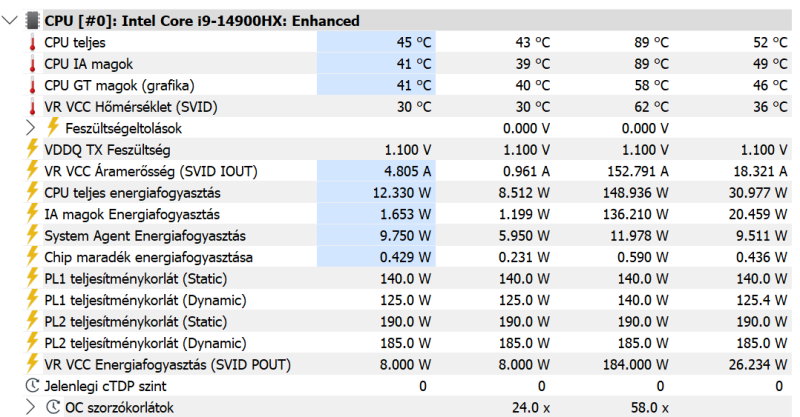Collapse the CPU [#0] Intel Core i9-14900HX section
Image resolution: width=800 pixels, height=417 pixels.
click(x=10, y=21)
